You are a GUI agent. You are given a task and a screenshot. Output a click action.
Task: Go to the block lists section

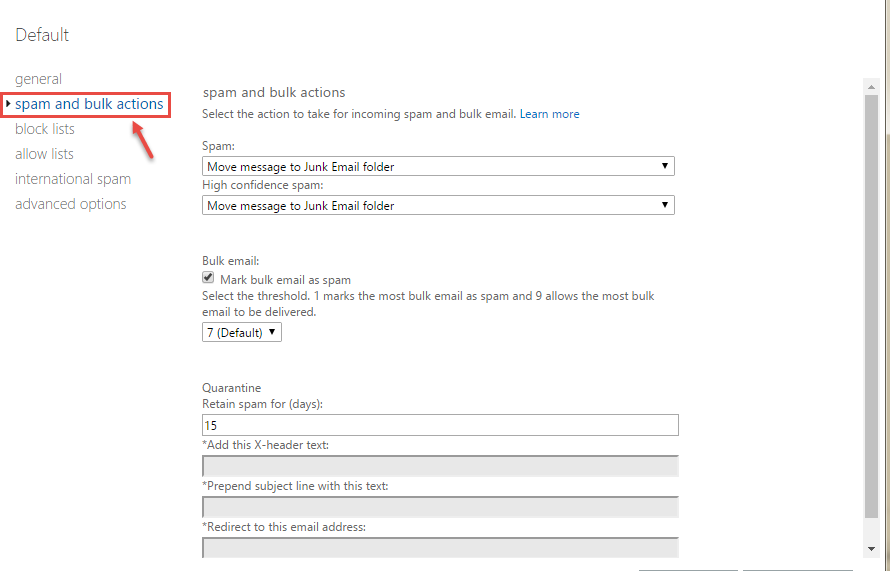coord(45,129)
